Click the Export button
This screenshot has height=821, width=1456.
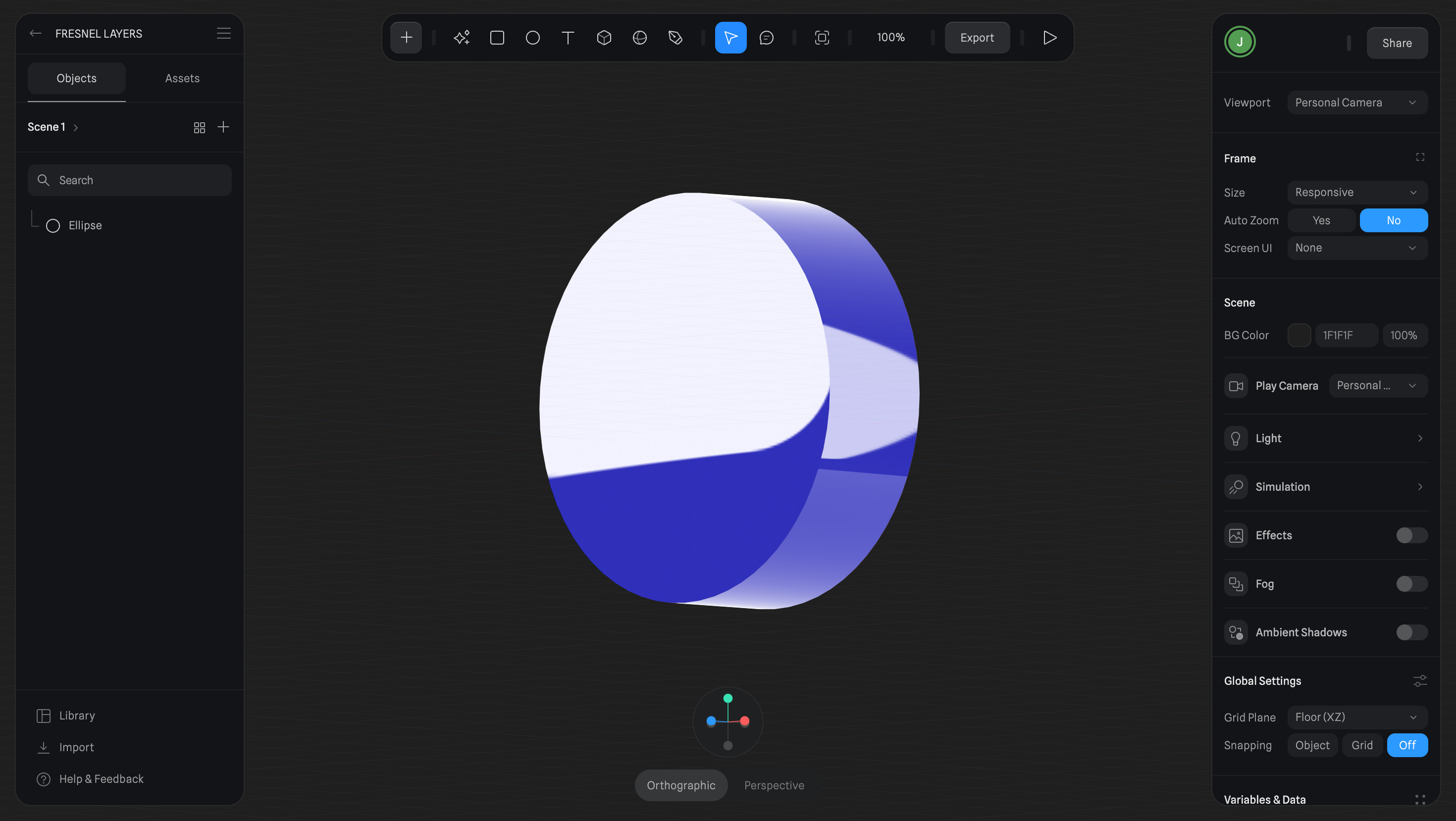[977, 38]
